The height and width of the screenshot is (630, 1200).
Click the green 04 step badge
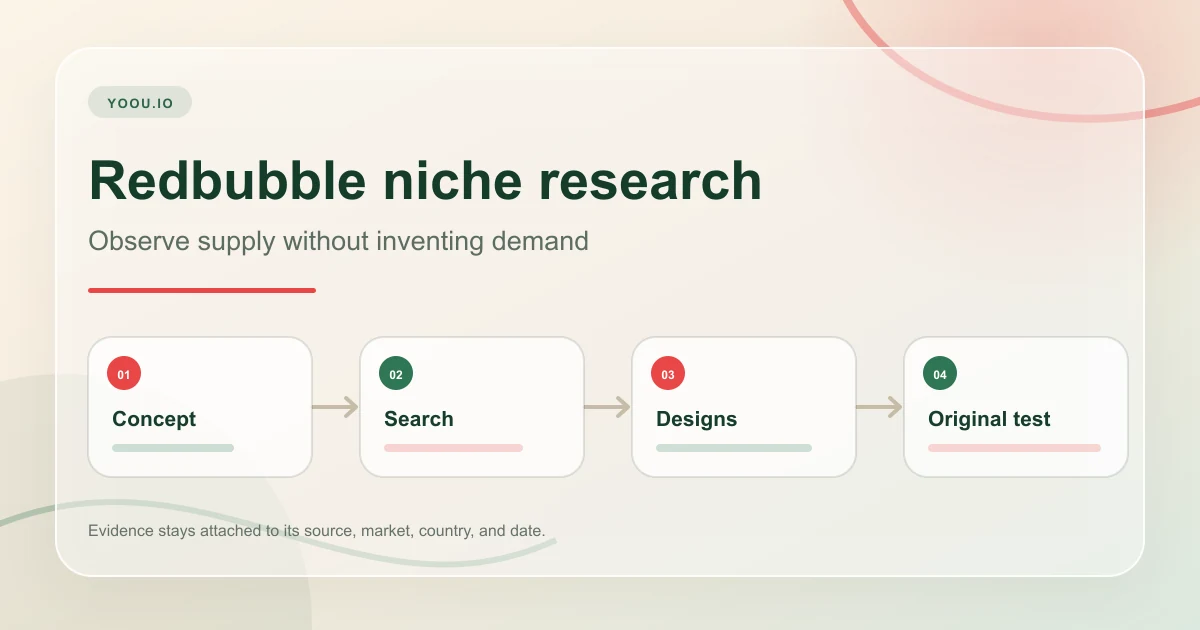[x=940, y=374]
